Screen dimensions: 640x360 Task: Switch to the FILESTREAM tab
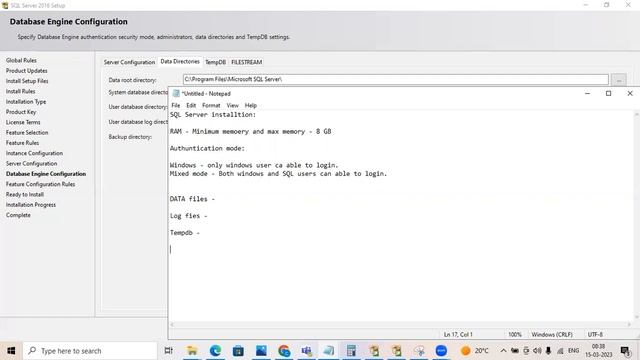tap(247, 62)
